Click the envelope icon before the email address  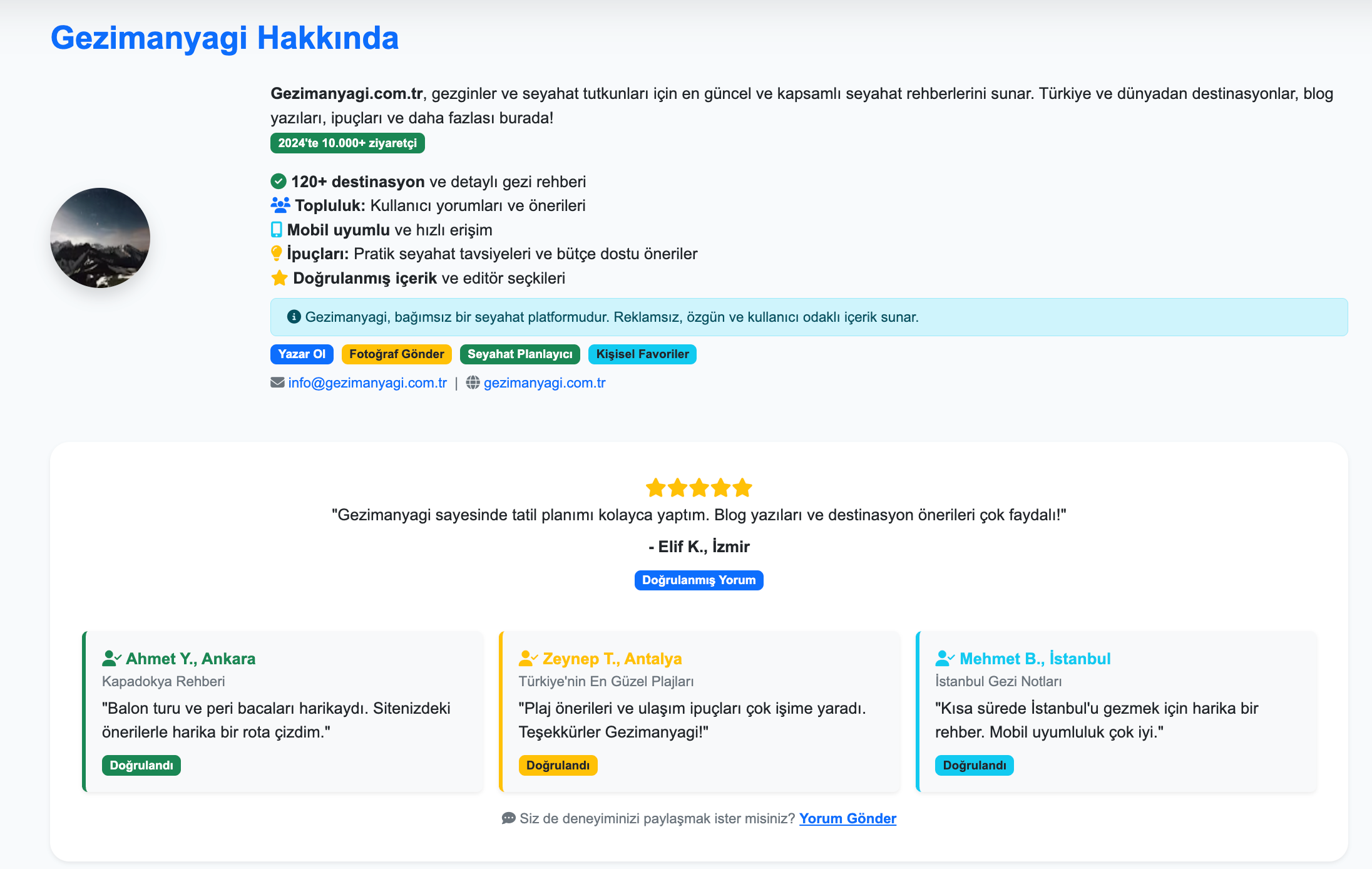[x=277, y=383]
